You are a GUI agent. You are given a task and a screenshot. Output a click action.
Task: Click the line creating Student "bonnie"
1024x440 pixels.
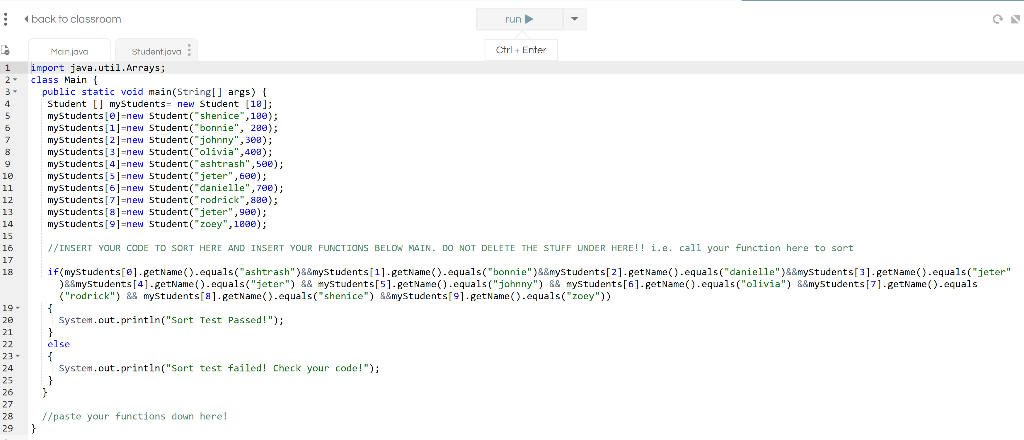[x=162, y=128]
